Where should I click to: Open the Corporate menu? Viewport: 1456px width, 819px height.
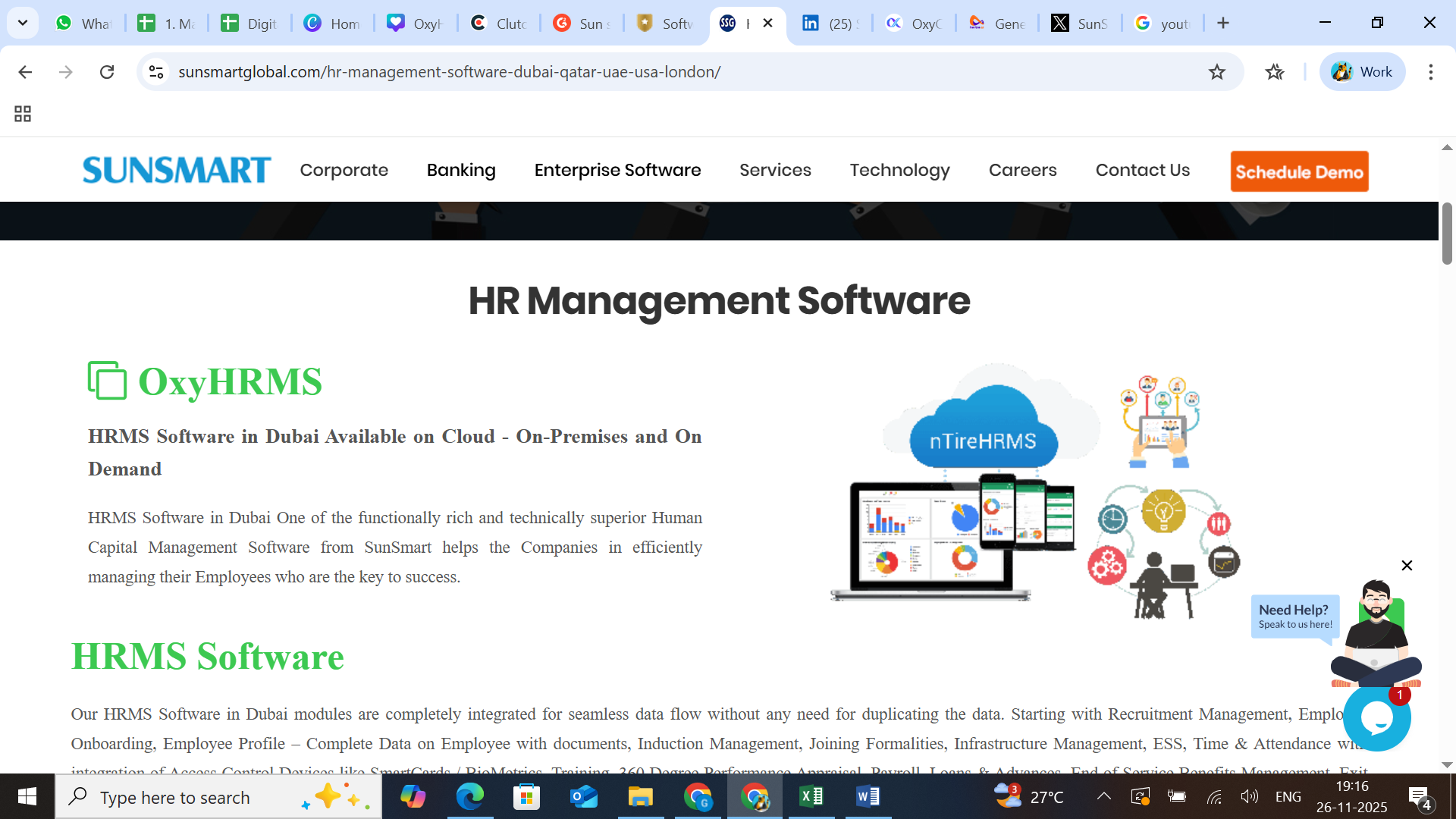[344, 170]
